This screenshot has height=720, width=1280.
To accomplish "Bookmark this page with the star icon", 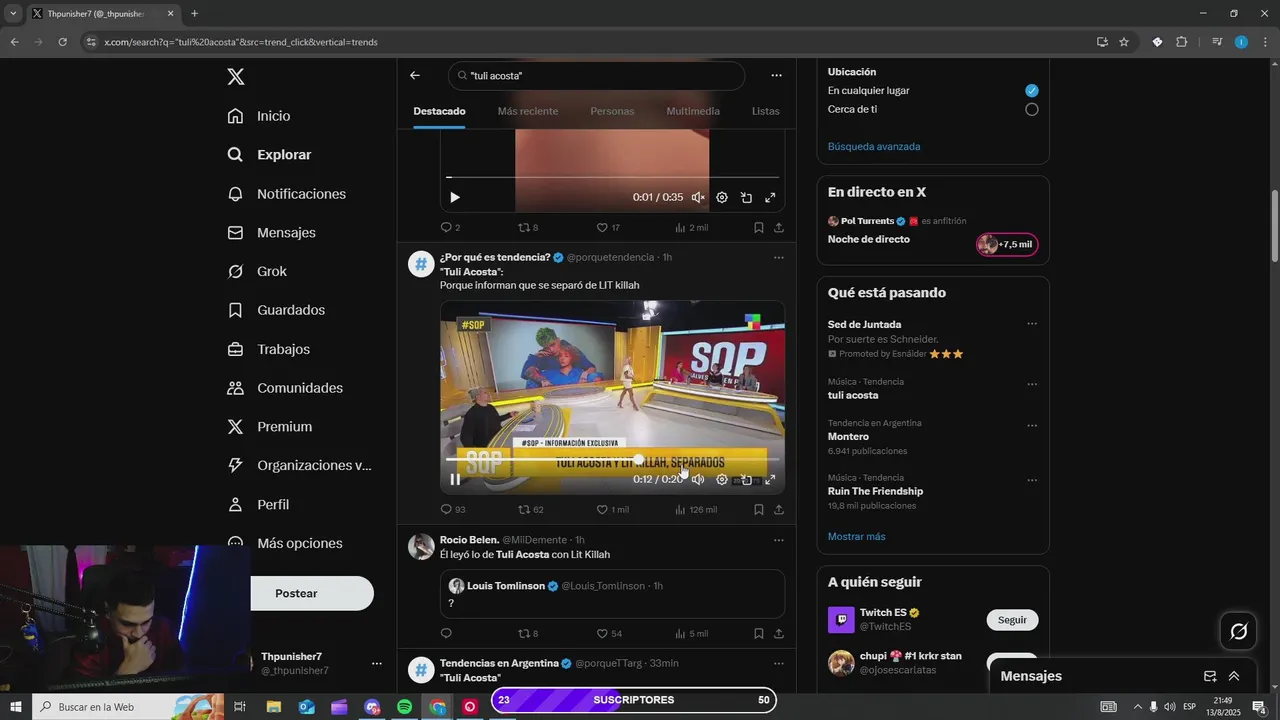I will click(x=1124, y=42).
